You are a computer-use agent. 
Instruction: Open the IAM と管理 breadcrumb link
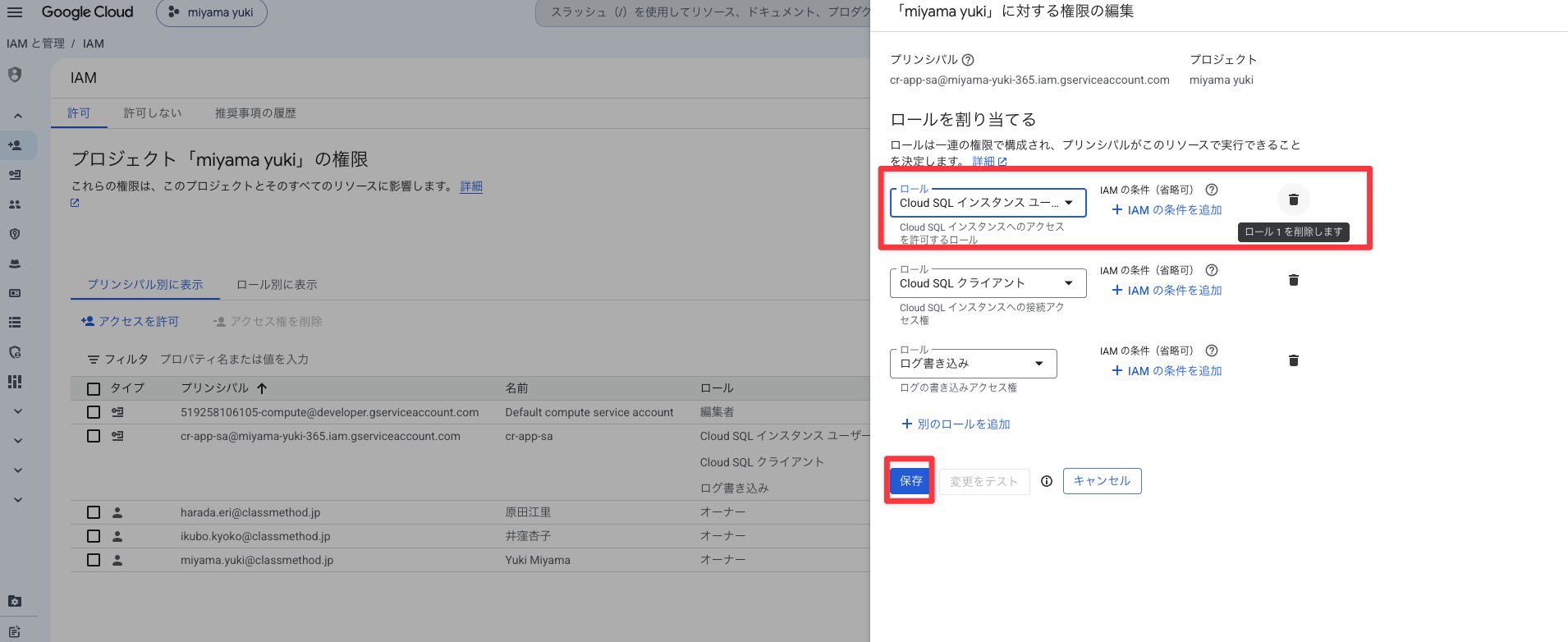(35, 44)
